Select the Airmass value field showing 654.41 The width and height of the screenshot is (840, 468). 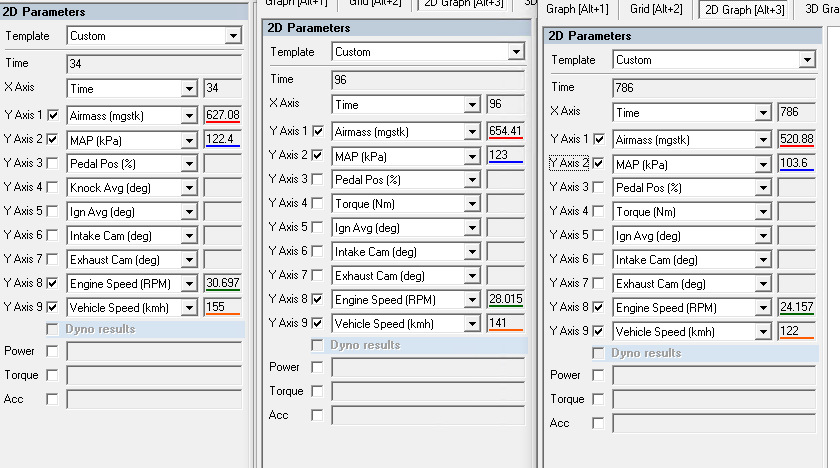505,131
